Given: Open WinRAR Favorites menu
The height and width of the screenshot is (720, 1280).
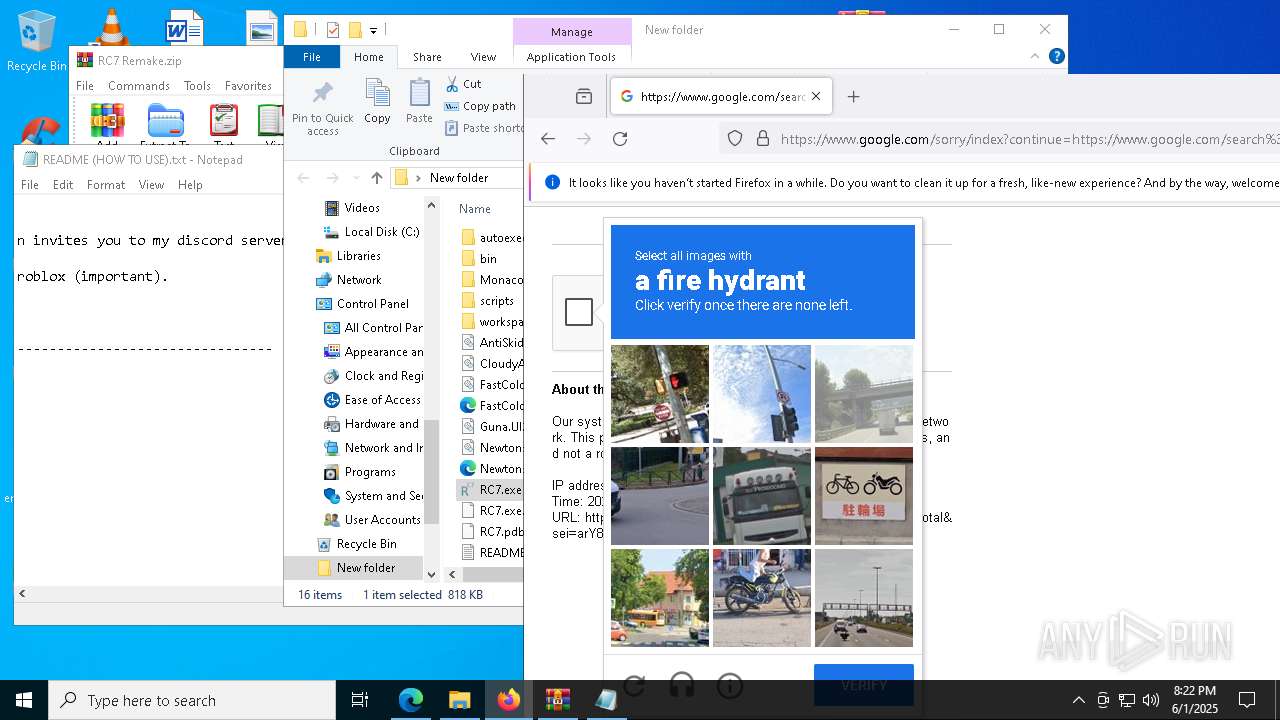Looking at the screenshot, I should pos(248,86).
